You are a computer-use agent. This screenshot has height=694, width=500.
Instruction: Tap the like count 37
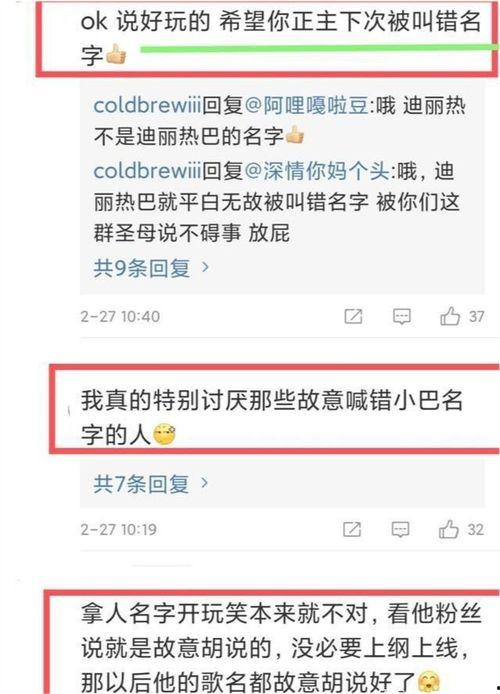click(x=477, y=316)
